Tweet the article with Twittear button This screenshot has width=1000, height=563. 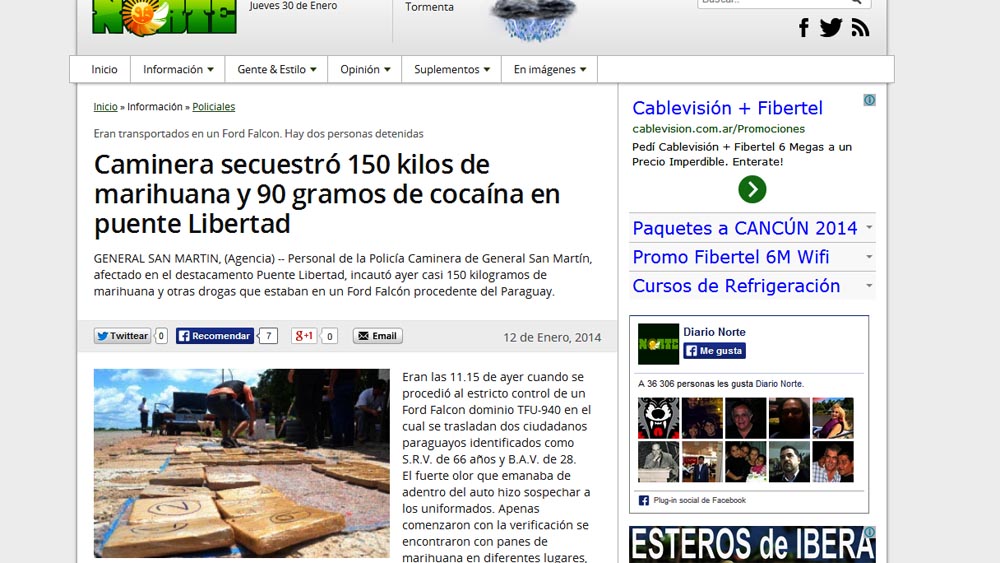(x=122, y=336)
